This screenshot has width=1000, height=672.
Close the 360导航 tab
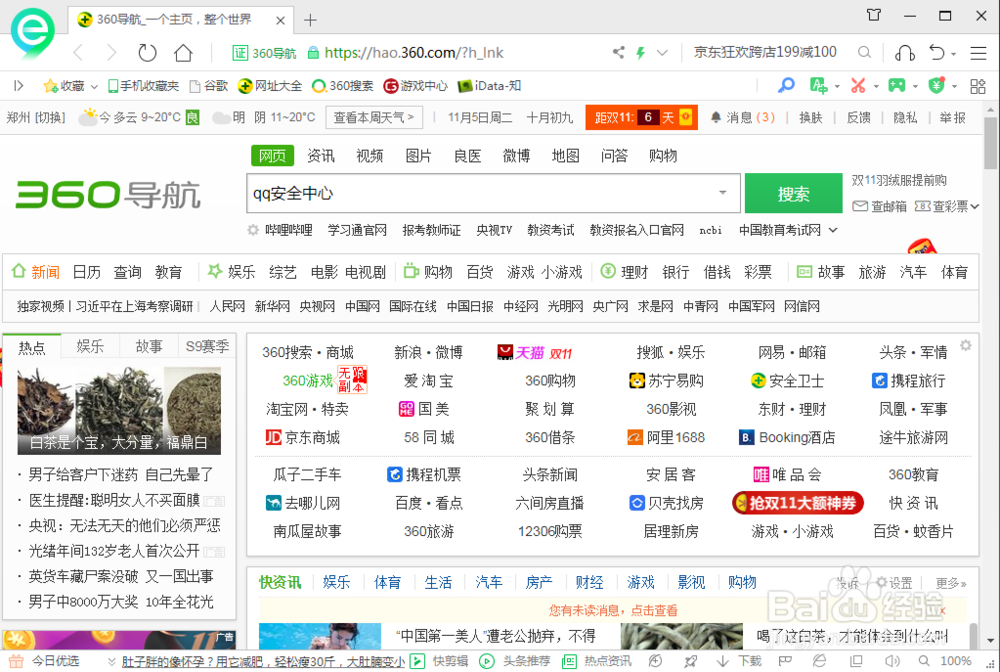pyautogui.click(x=280, y=20)
